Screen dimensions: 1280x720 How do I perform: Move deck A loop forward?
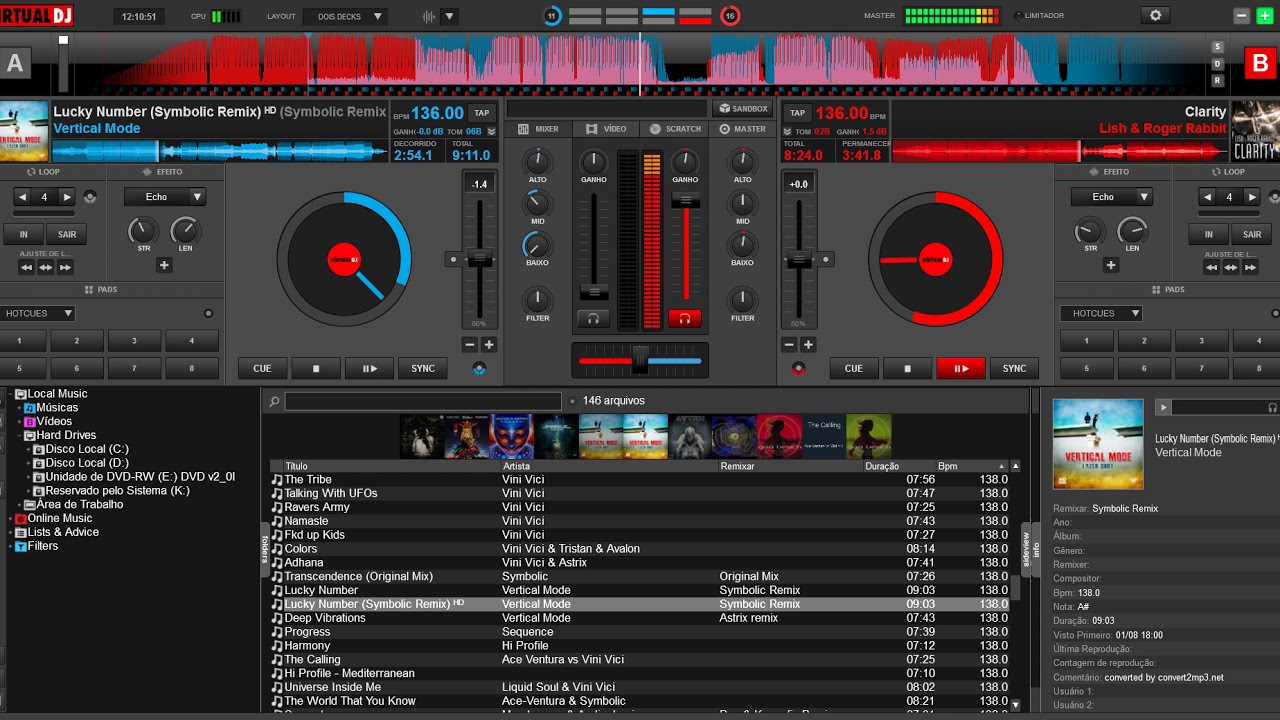pyautogui.click(x=65, y=267)
